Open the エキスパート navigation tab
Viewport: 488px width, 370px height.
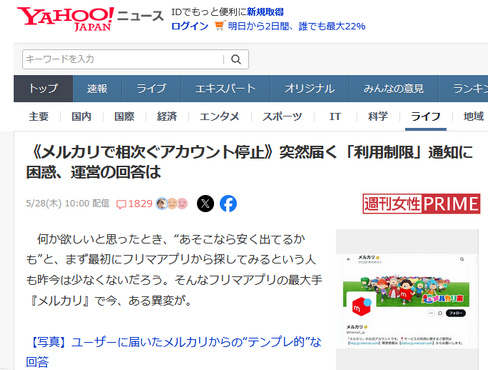point(225,88)
